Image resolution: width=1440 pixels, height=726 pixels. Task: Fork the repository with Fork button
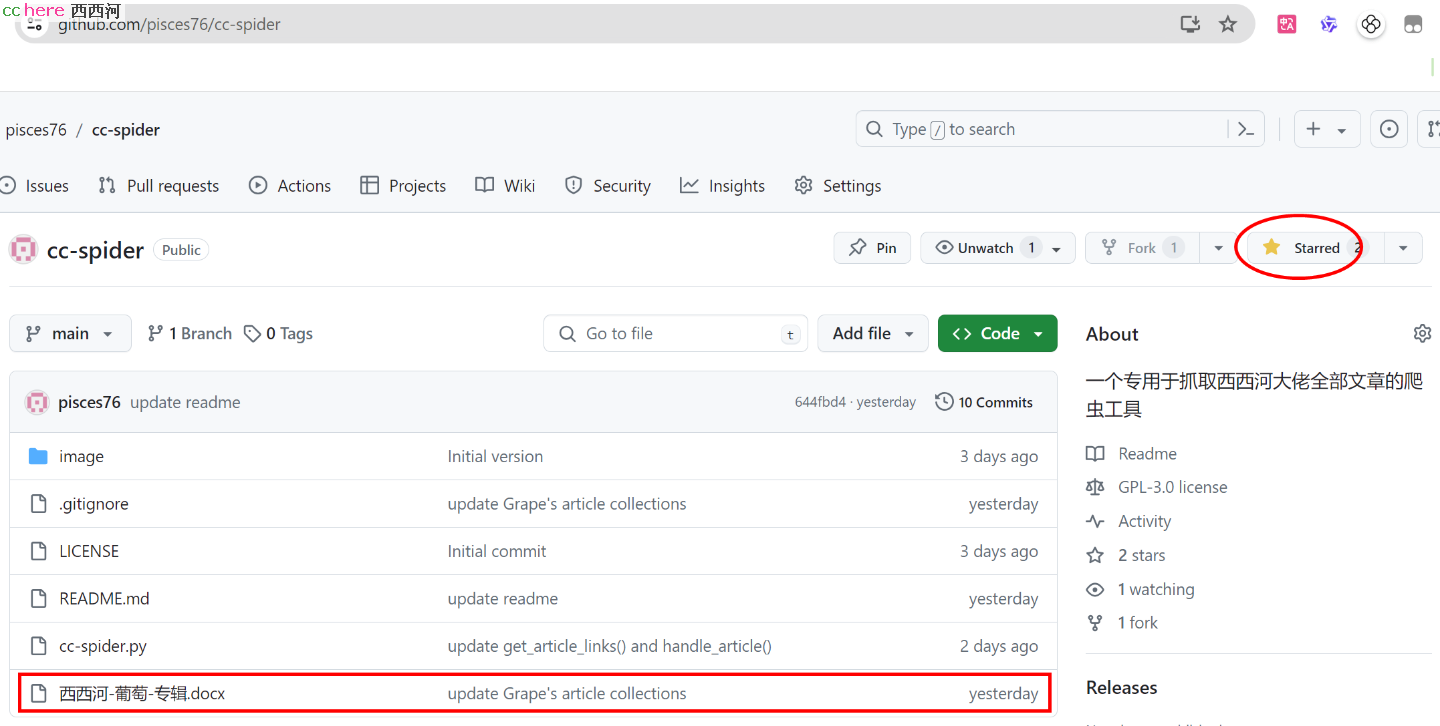[1142, 248]
